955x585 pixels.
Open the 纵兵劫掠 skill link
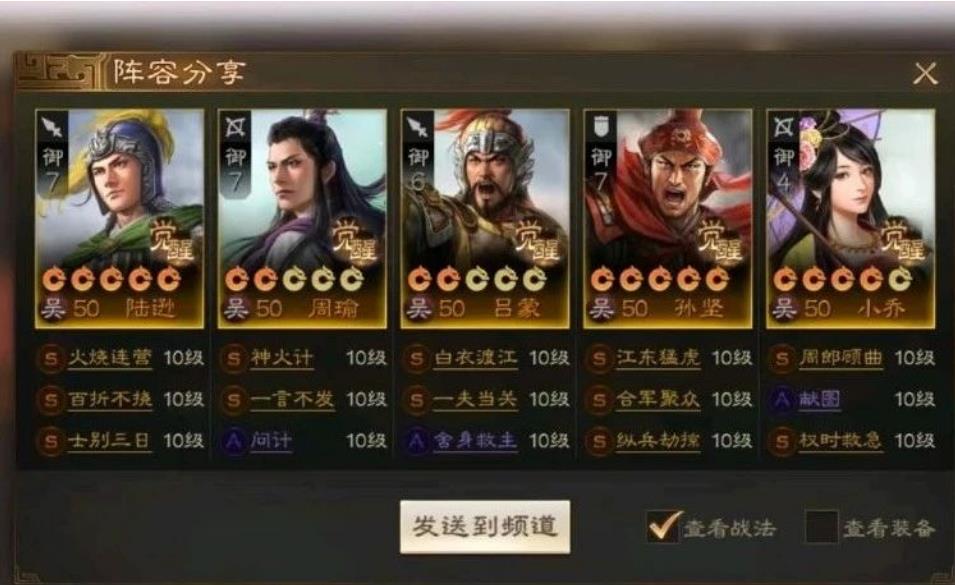pos(658,441)
